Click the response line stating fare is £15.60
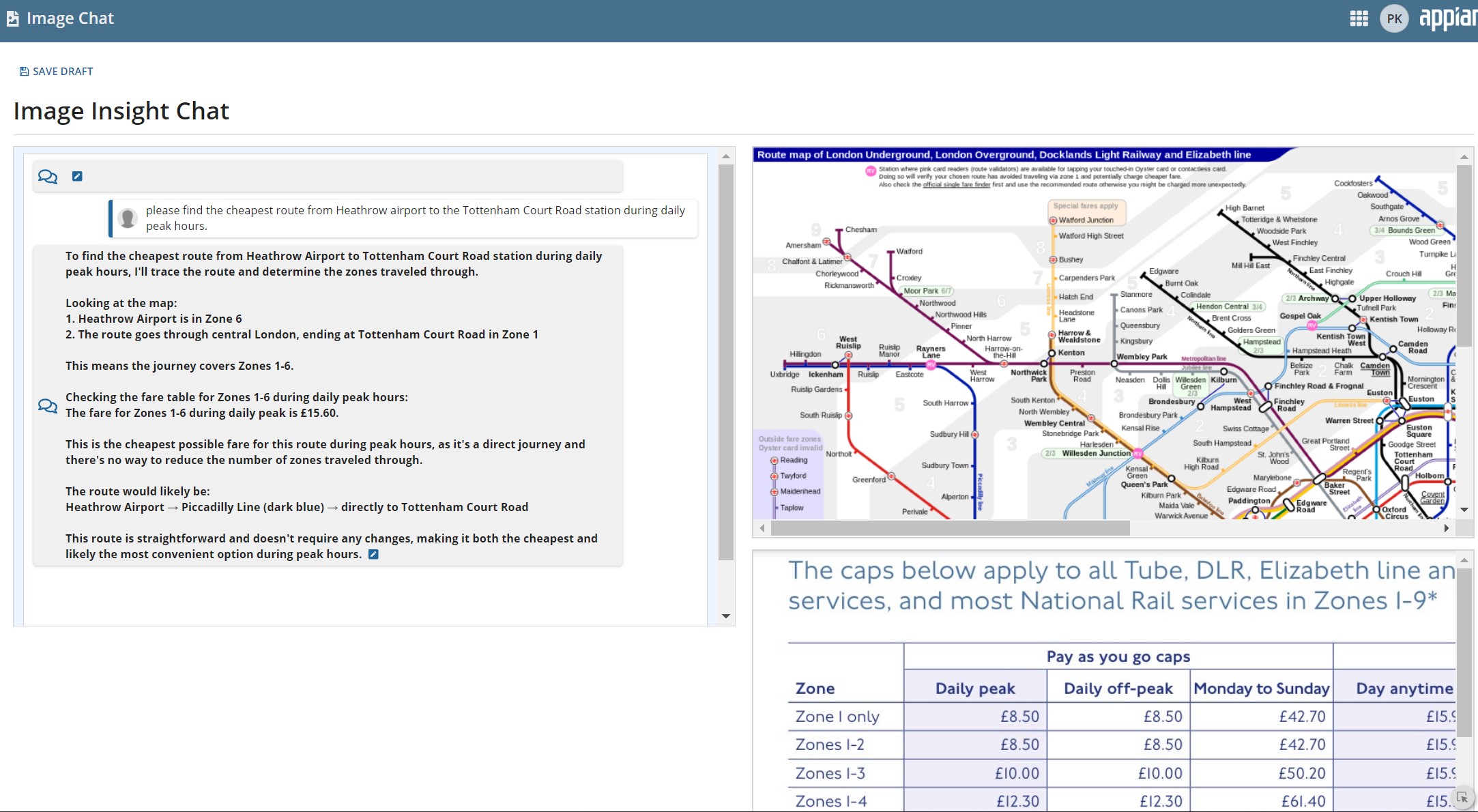Screen dimensions: 1478x812 pyautogui.click(x=202, y=413)
